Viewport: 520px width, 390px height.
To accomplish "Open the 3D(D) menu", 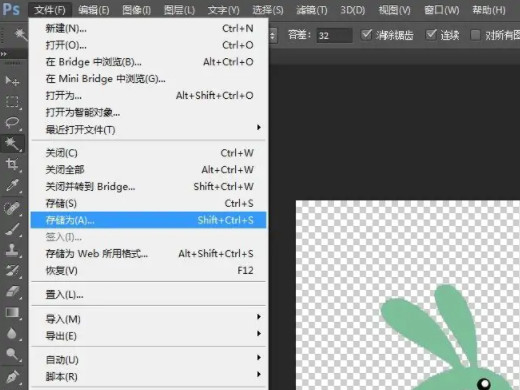I will coord(353,10).
